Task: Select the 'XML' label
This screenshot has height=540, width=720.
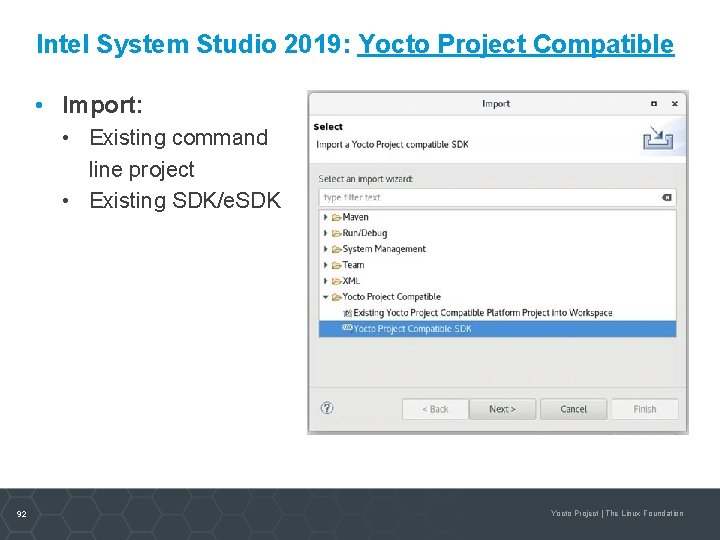Action: click(351, 281)
